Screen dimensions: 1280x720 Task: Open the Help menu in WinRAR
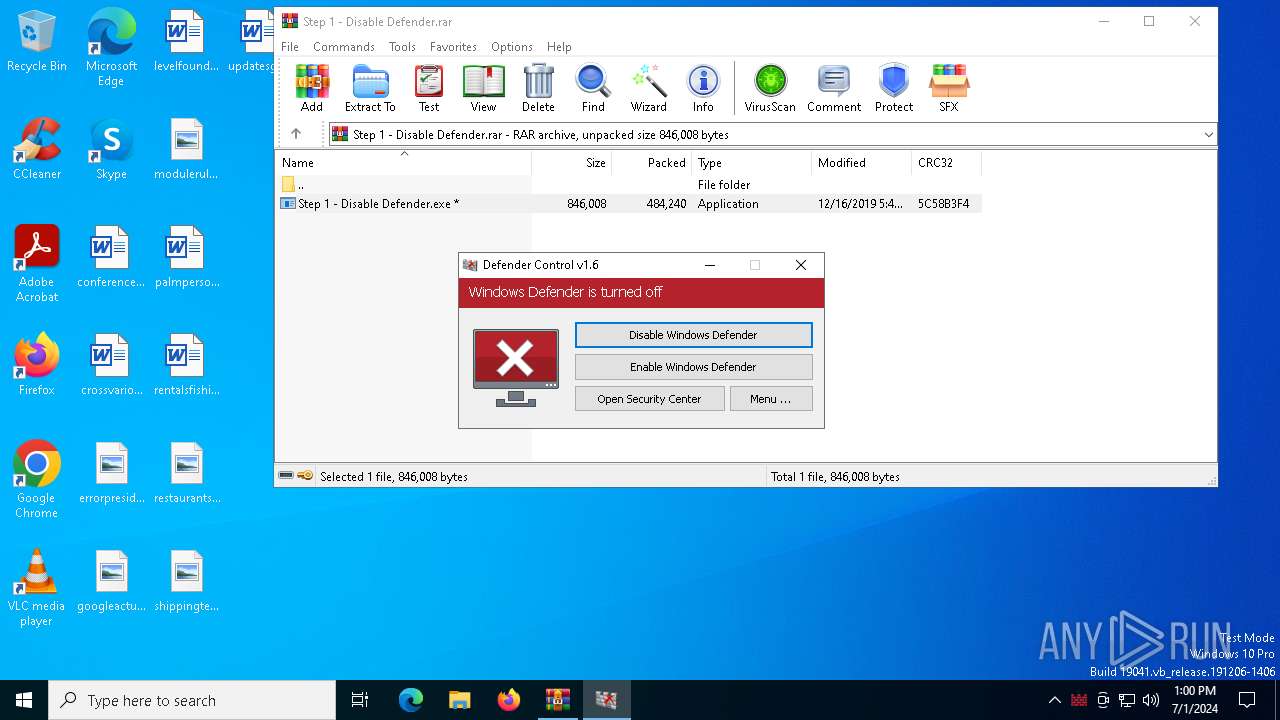coord(559,47)
